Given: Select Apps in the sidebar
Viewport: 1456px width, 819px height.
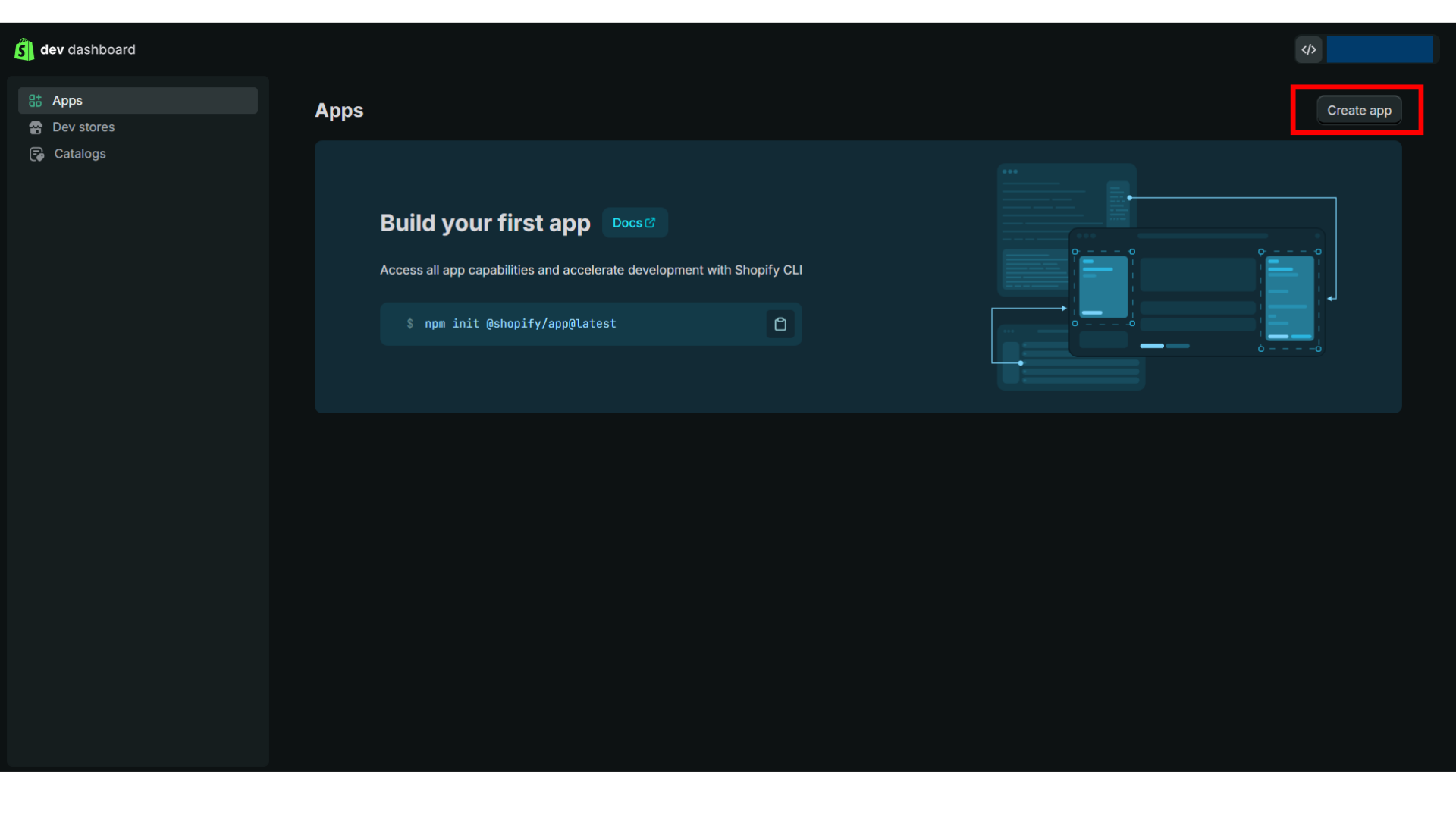Looking at the screenshot, I should [138, 101].
